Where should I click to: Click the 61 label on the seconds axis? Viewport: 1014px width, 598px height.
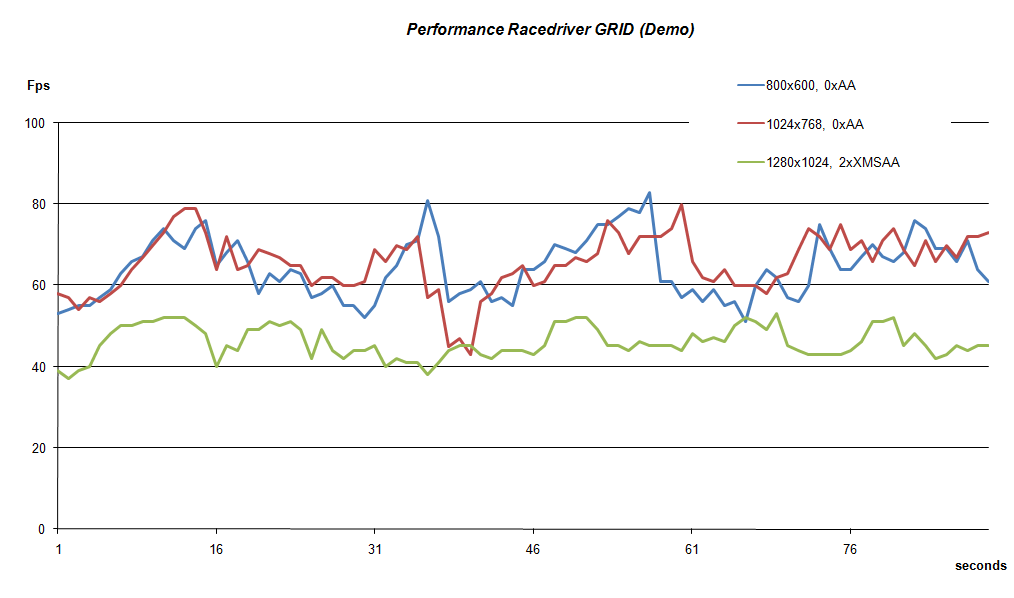tap(691, 550)
